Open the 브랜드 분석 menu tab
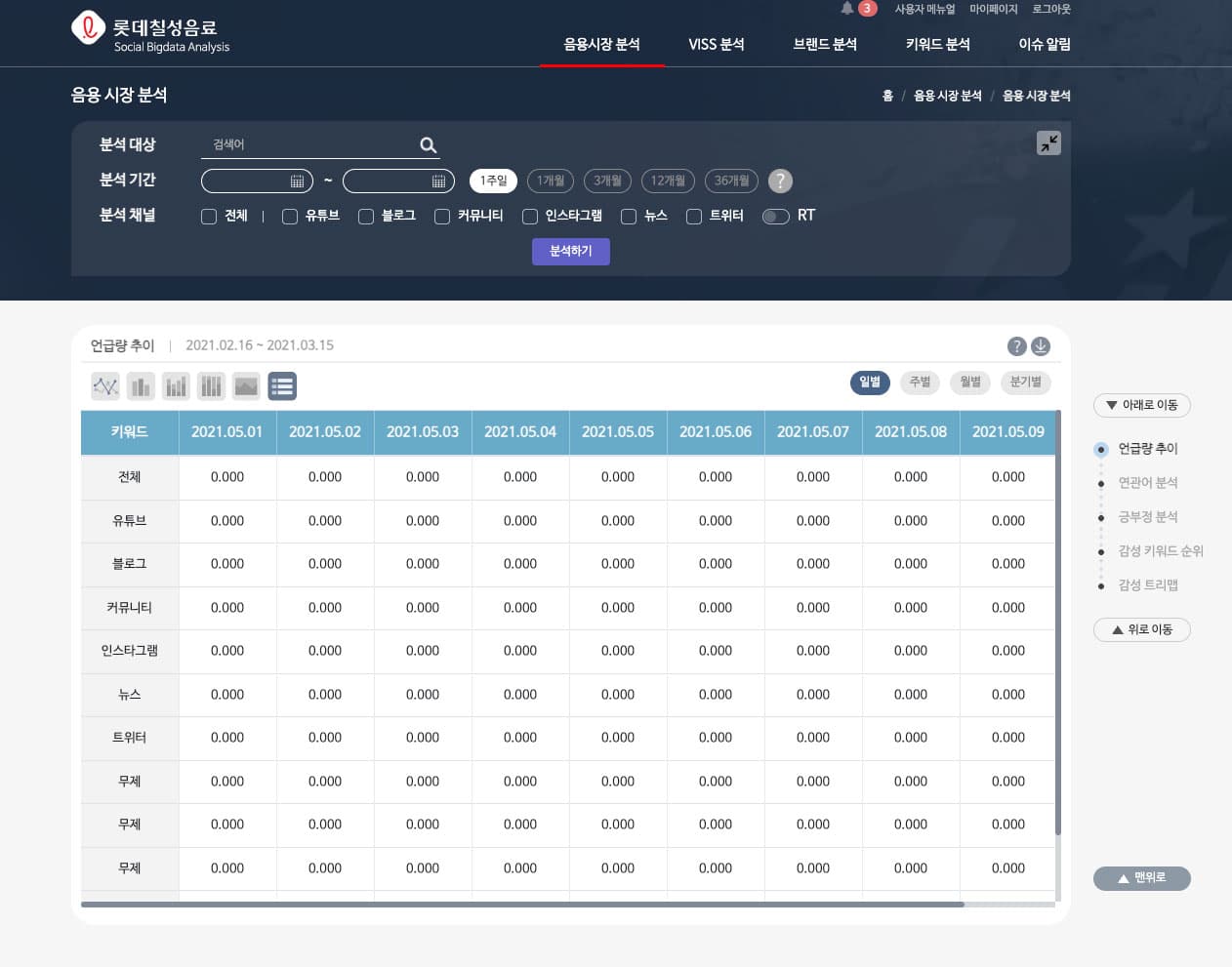1232x967 pixels. coord(825,44)
